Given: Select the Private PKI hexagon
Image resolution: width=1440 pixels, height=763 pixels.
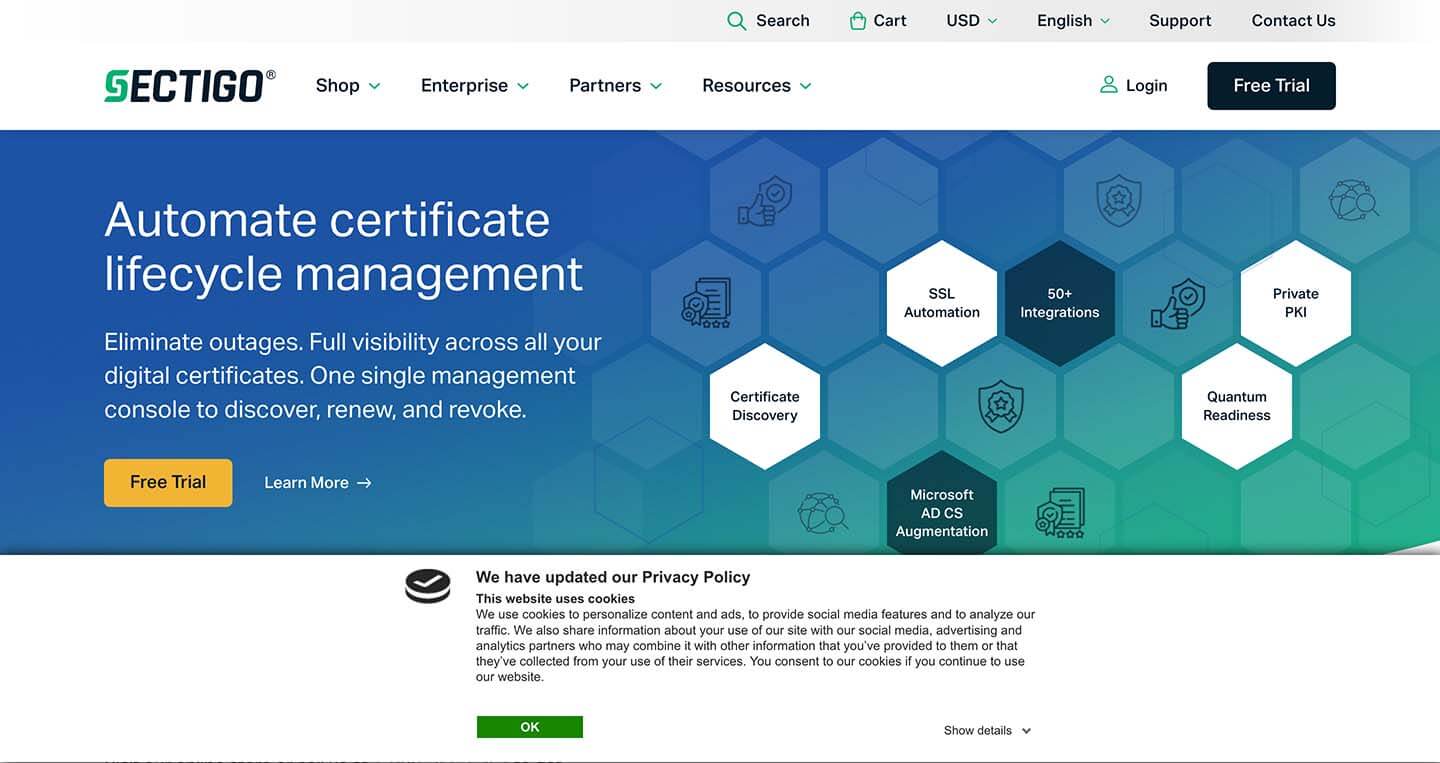Looking at the screenshot, I should 1296,303.
